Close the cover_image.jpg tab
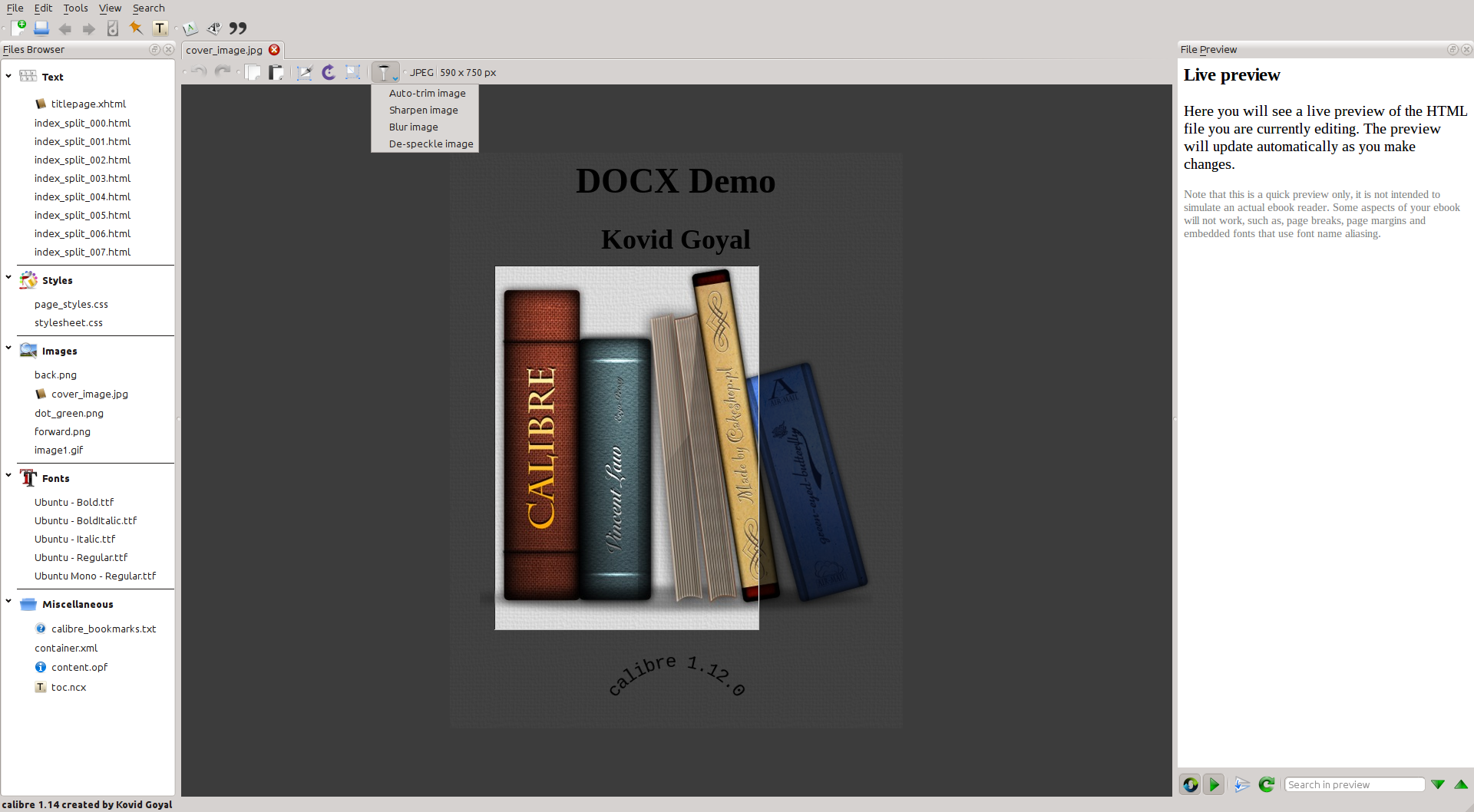Screen dimensions: 1474x812 point(274,50)
